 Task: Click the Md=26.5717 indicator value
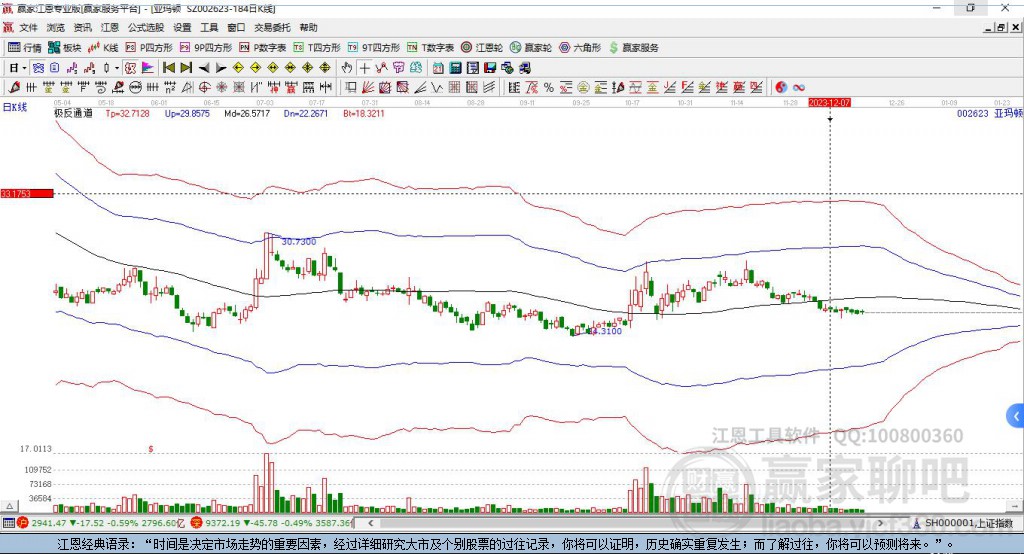pos(247,114)
